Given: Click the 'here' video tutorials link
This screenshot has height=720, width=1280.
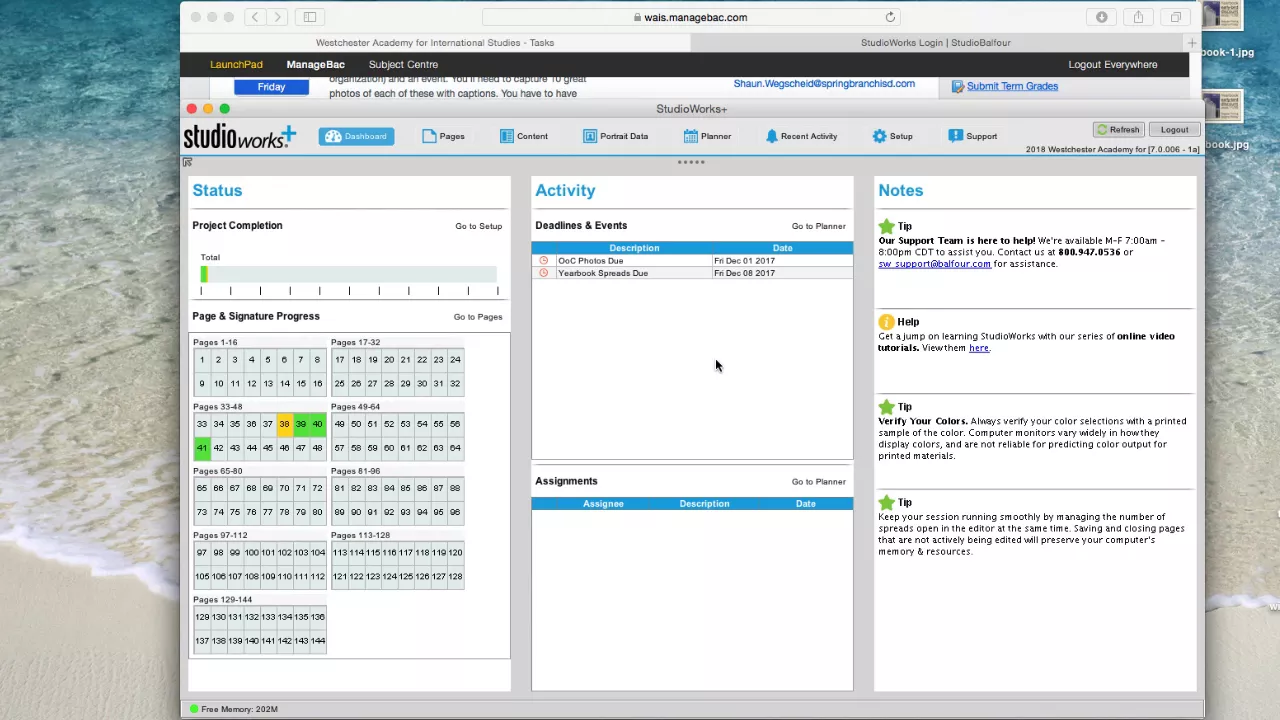Looking at the screenshot, I should click(x=978, y=348).
